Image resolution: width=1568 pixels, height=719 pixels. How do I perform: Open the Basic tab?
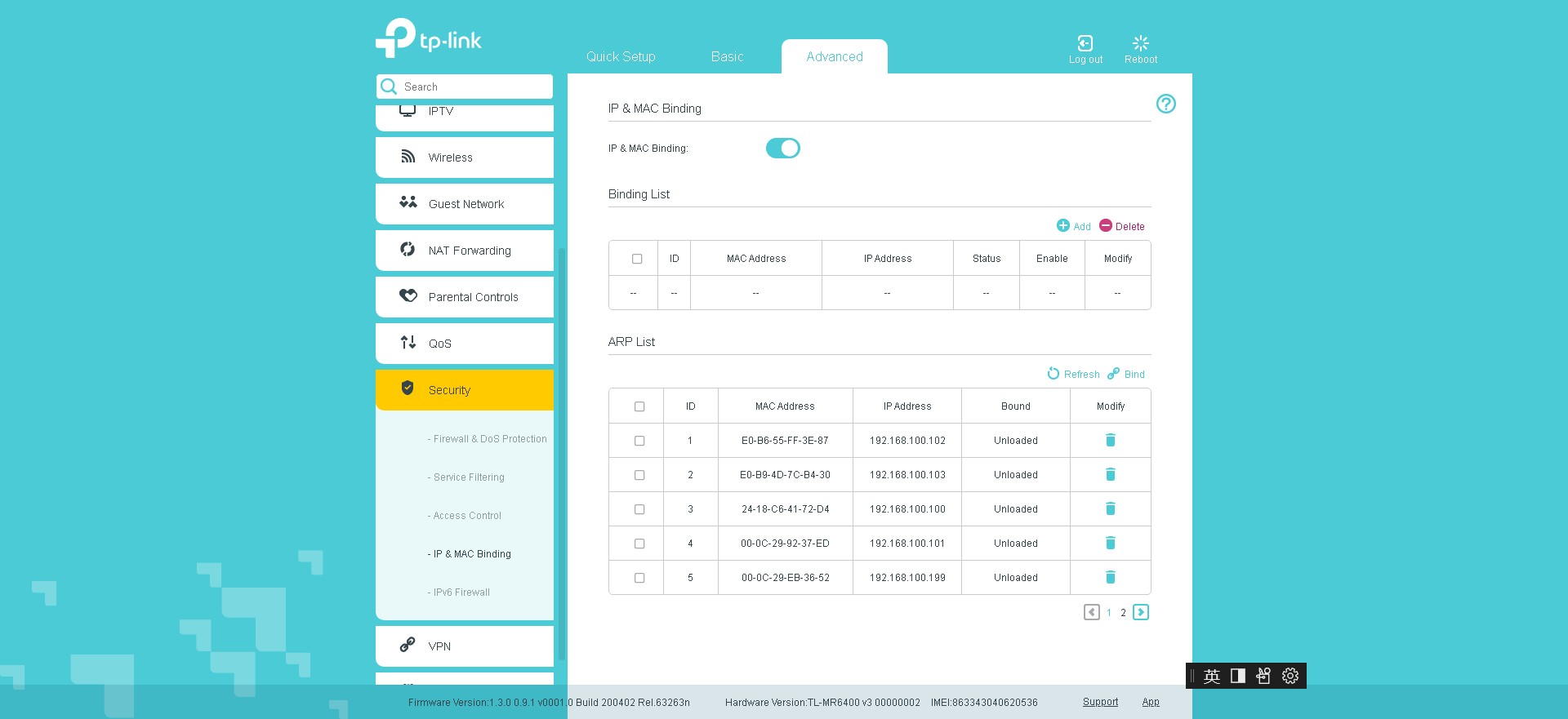point(727,56)
